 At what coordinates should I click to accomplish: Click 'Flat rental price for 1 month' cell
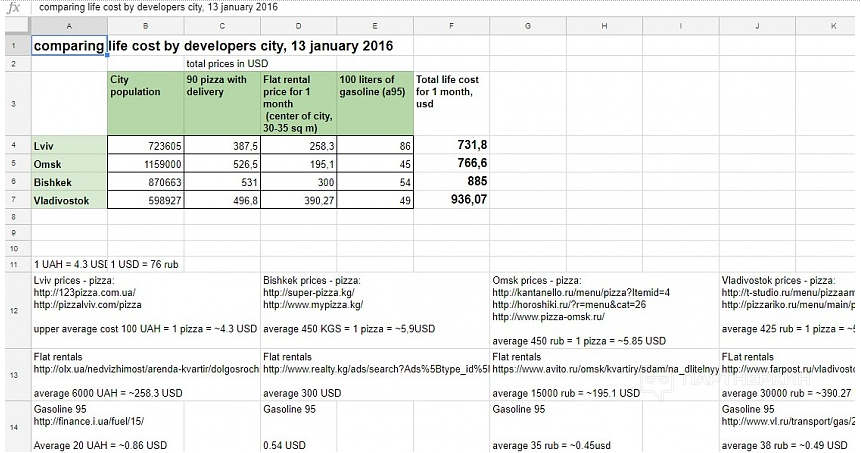pyautogui.click(x=298, y=103)
